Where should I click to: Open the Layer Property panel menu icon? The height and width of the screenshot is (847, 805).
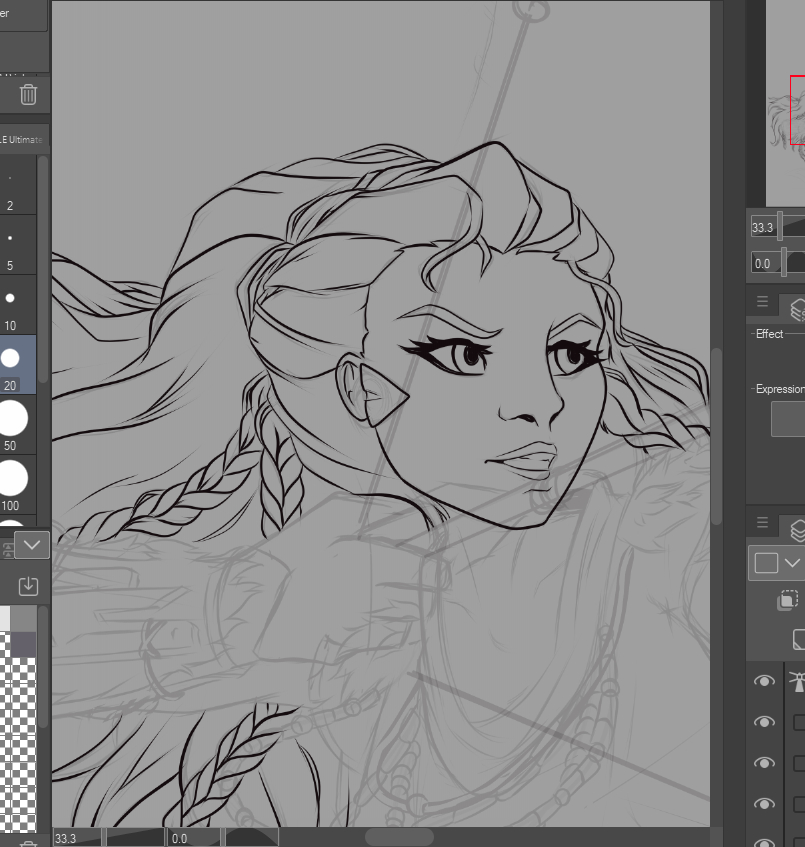pyautogui.click(x=762, y=302)
